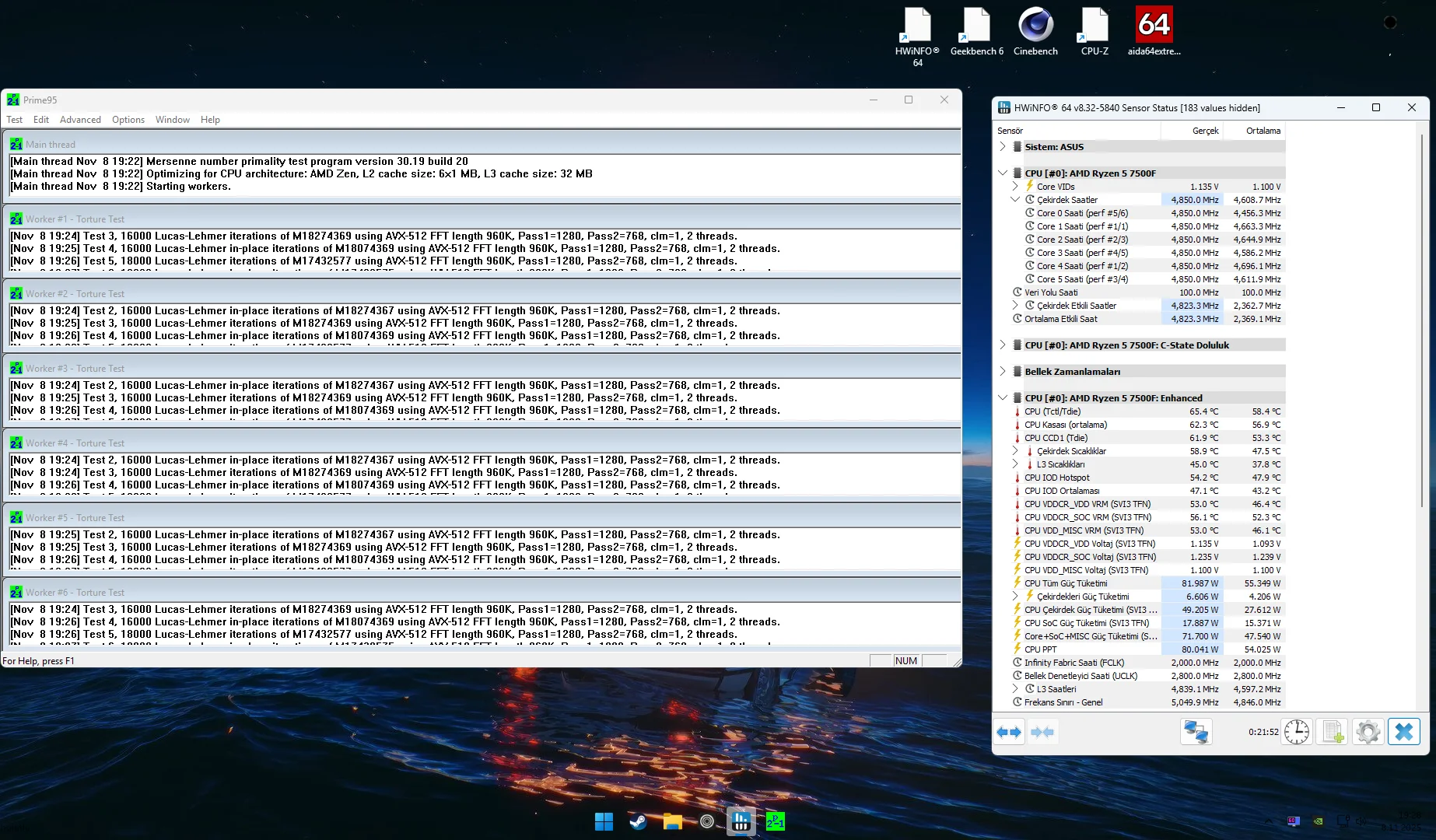Expand the Sistem: ASUS sensor group
Image resolution: width=1436 pixels, height=840 pixels.
[1003, 147]
